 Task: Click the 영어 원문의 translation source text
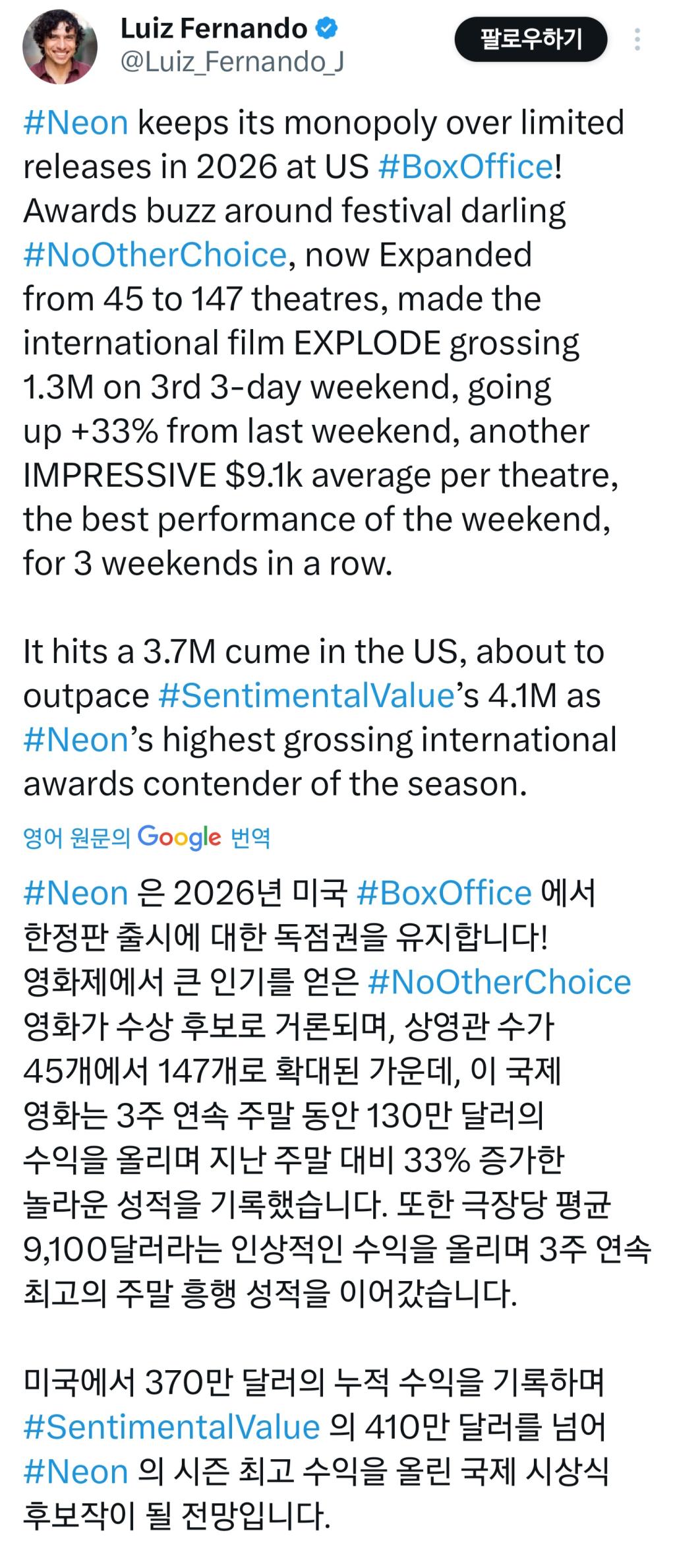pyautogui.click(x=76, y=838)
